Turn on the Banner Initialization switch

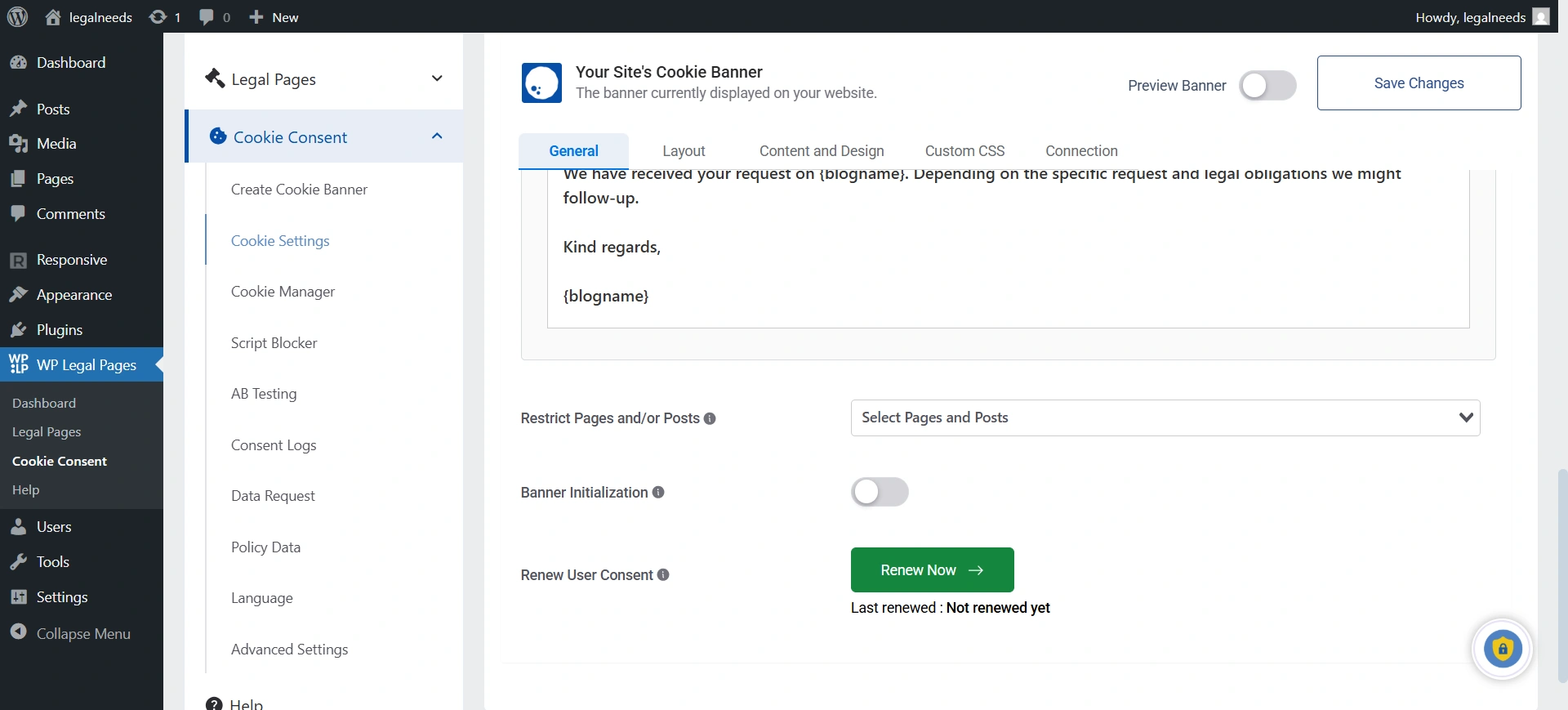880,493
